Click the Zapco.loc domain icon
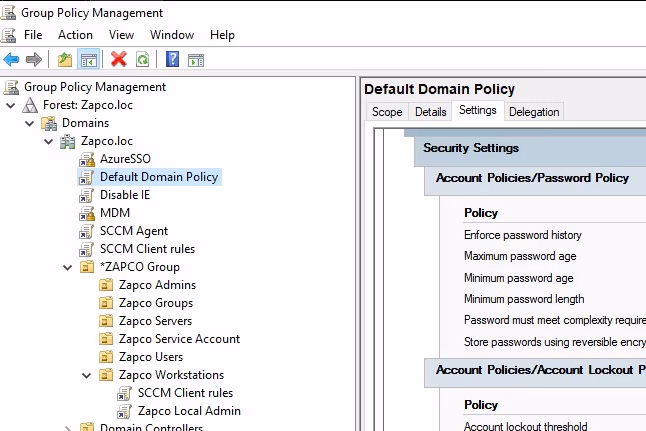This screenshot has height=431, width=646. click(x=68, y=141)
